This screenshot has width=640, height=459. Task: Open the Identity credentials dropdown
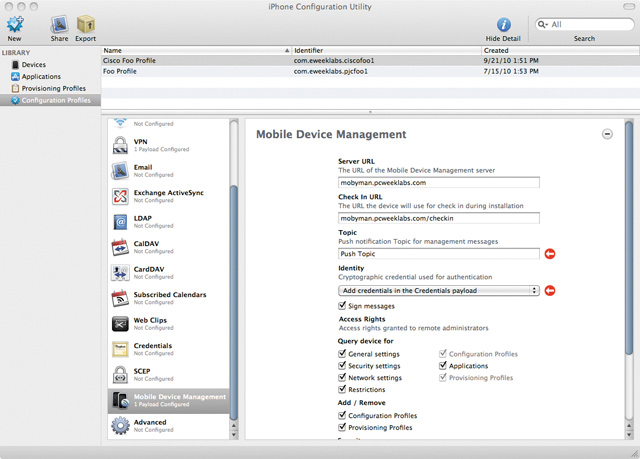439,290
